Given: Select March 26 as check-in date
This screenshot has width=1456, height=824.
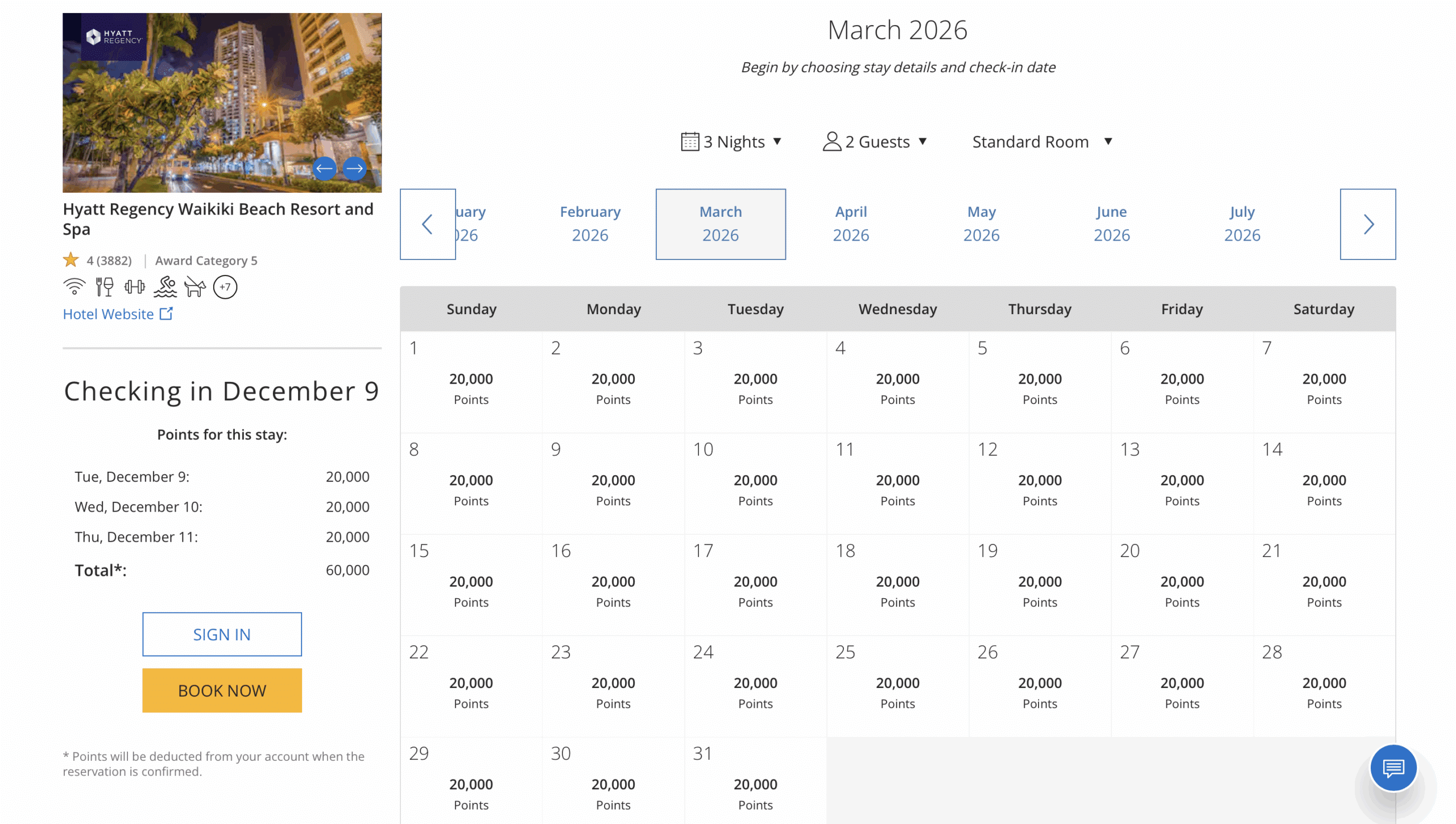Looking at the screenshot, I should point(1040,686).
